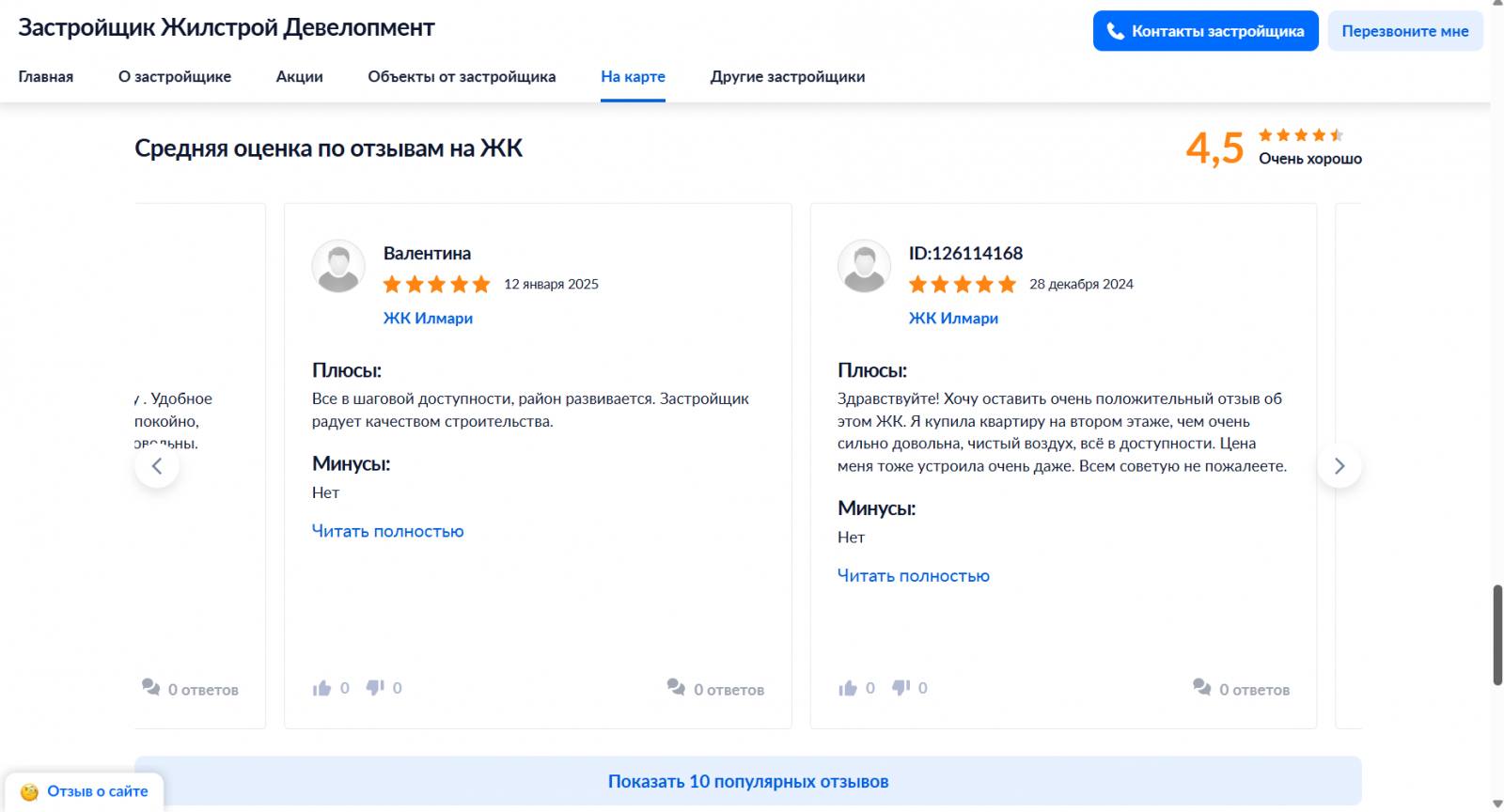
Task: Dislike ID:126114168 review with thumbs down
Action: point(901,688)
